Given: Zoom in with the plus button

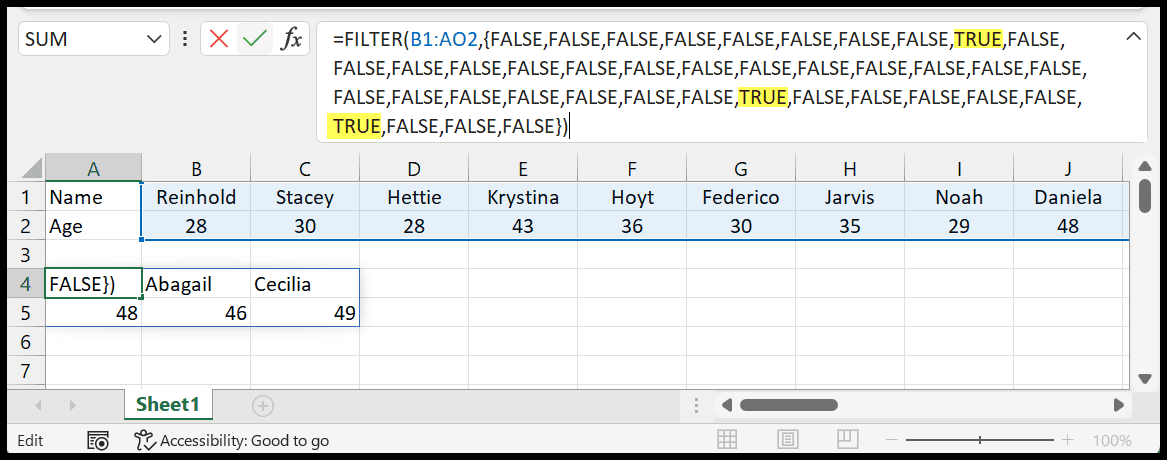Looking at the screenshot, I should coord(1067,440).
